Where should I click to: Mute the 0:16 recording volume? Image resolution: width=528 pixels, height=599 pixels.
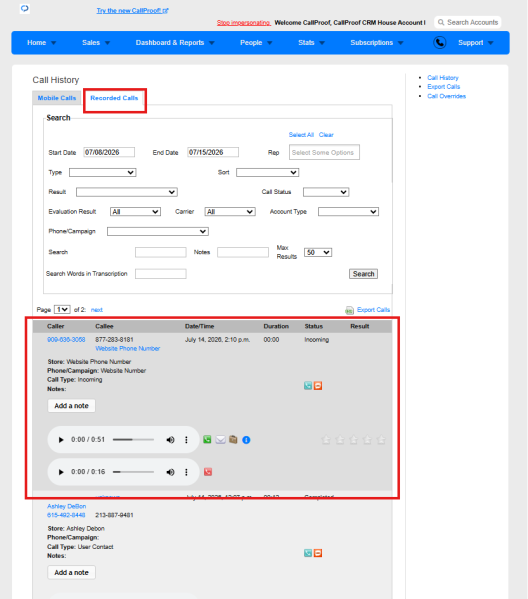[x=170, y=472]
